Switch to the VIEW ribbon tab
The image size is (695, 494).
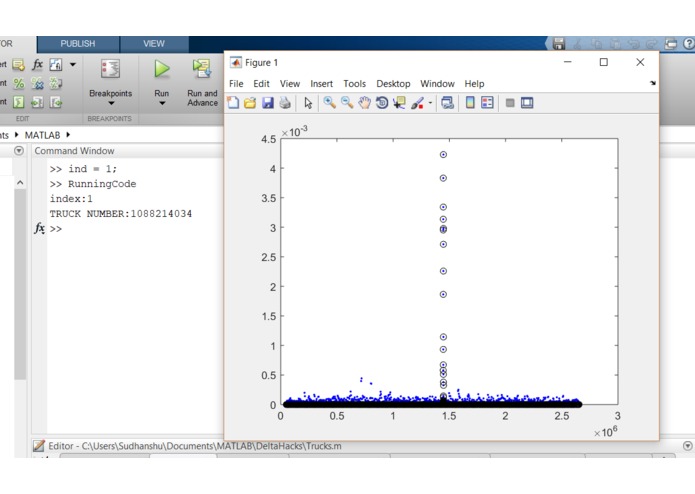pyautogui.click(x=154, y=44)
